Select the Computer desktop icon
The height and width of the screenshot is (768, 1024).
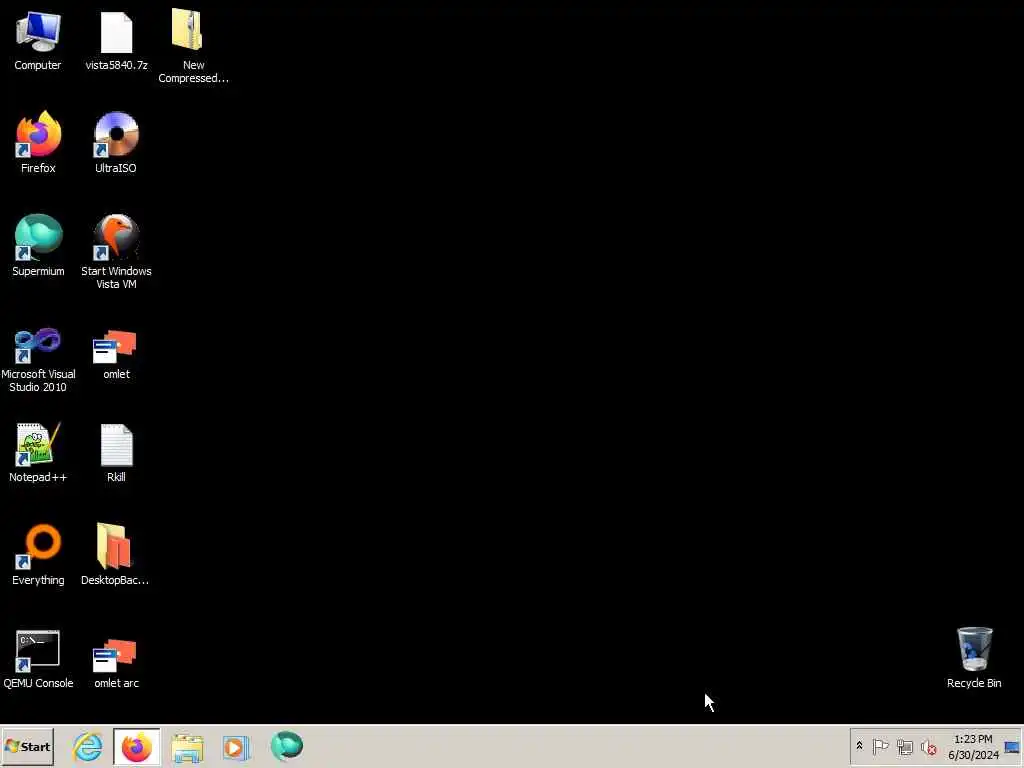[38, 40]
